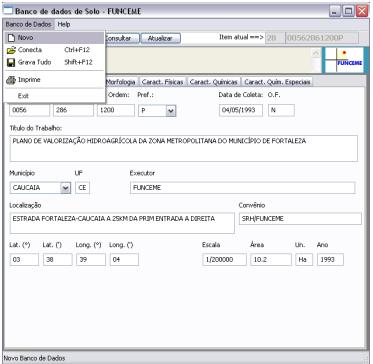This screenshot has height=364, width=373.
Task: Expand the Pref. dropdown arrow
Action: coord(171,111)
